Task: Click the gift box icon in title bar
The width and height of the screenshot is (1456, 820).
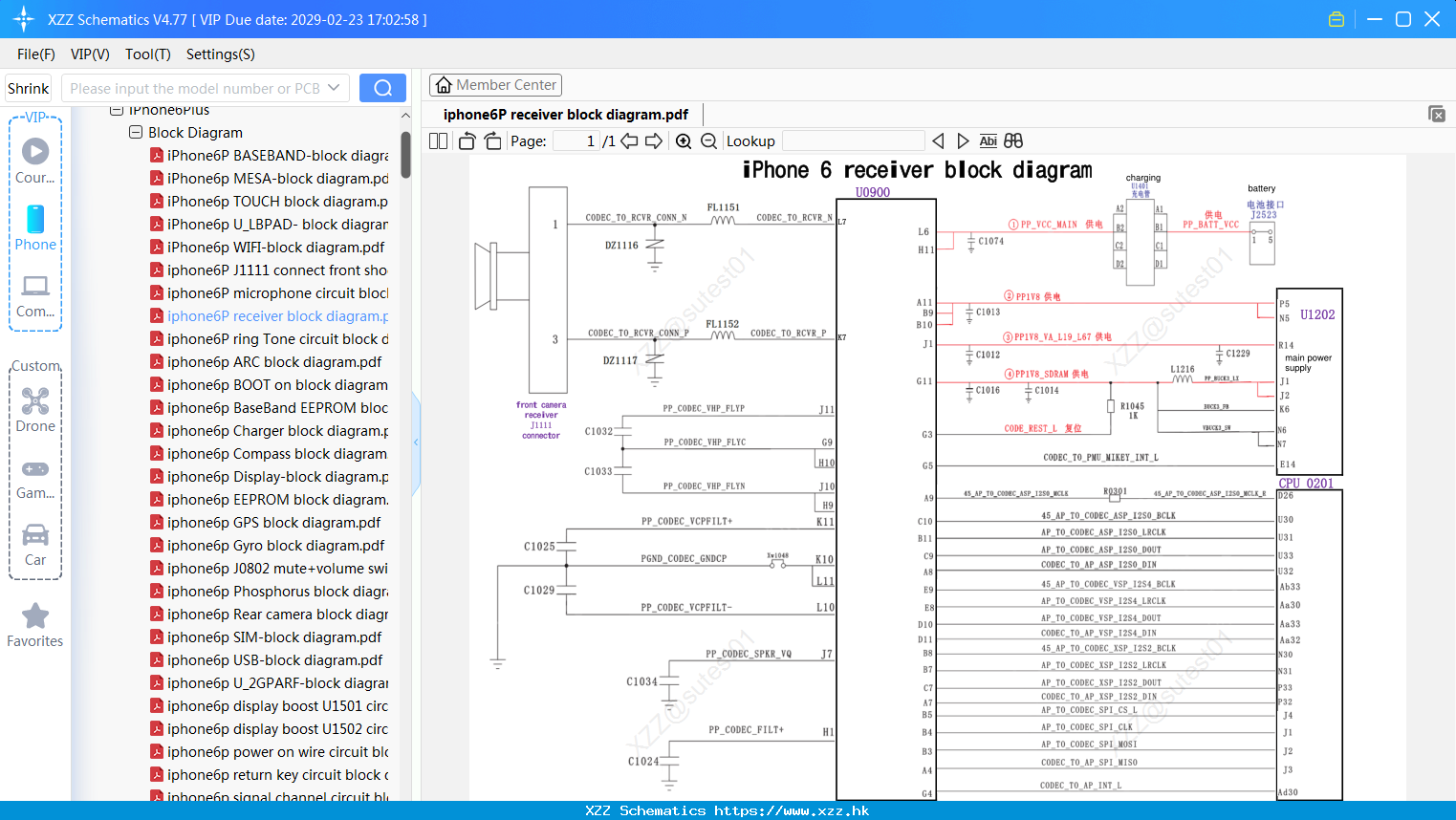Action: tap(1336, 19)
